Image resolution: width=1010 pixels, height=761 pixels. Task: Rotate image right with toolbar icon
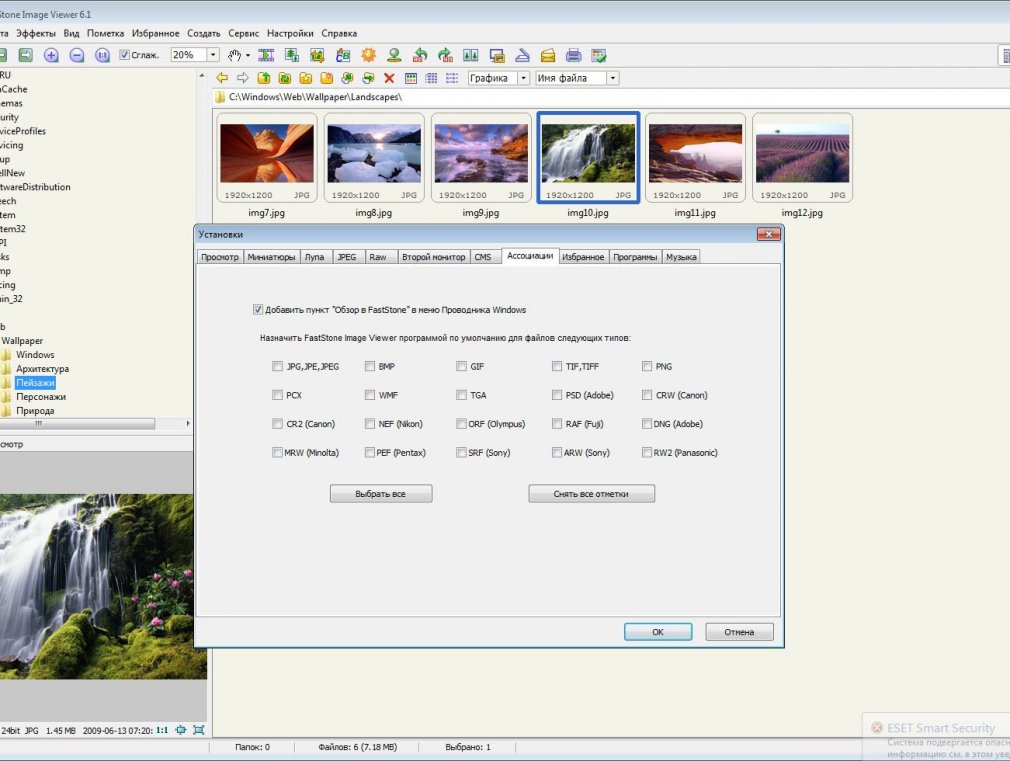coord(445,55)
